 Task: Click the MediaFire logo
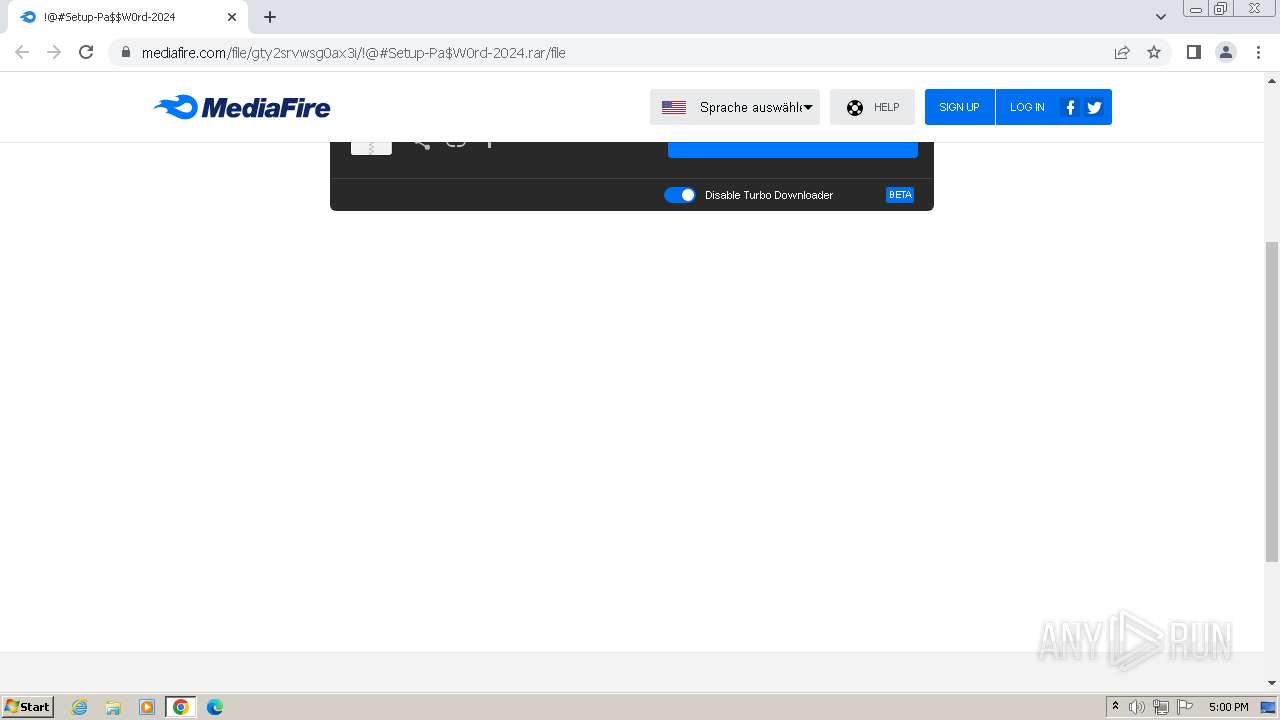(242, 107)
